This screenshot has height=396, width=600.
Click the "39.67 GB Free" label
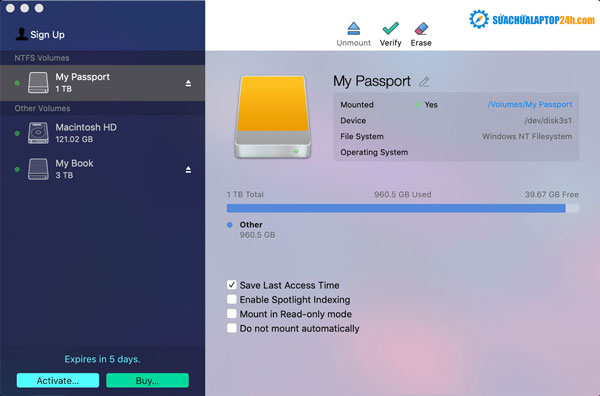[x=551, y=194]
